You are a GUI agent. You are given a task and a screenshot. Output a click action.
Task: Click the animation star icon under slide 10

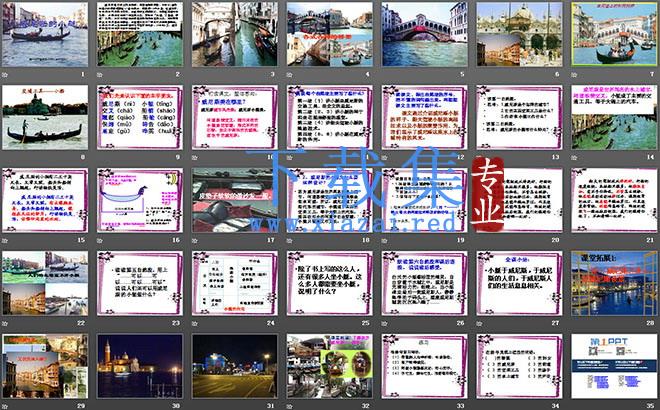(x=194, y=157)
